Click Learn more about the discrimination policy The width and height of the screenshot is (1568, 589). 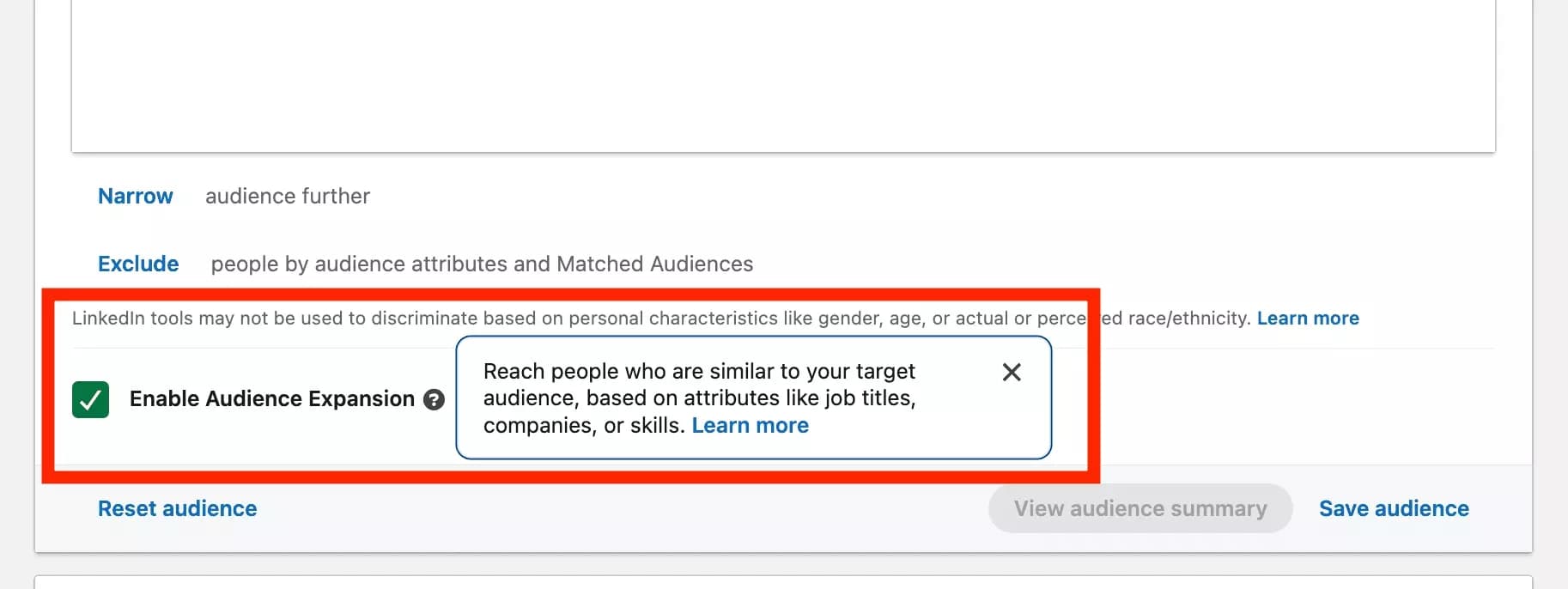[x=1307, y=318]
